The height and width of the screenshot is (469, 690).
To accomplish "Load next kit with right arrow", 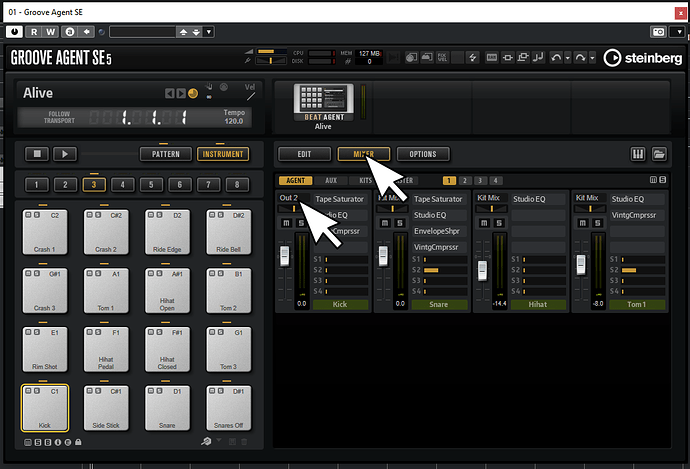I will [181, 93].
